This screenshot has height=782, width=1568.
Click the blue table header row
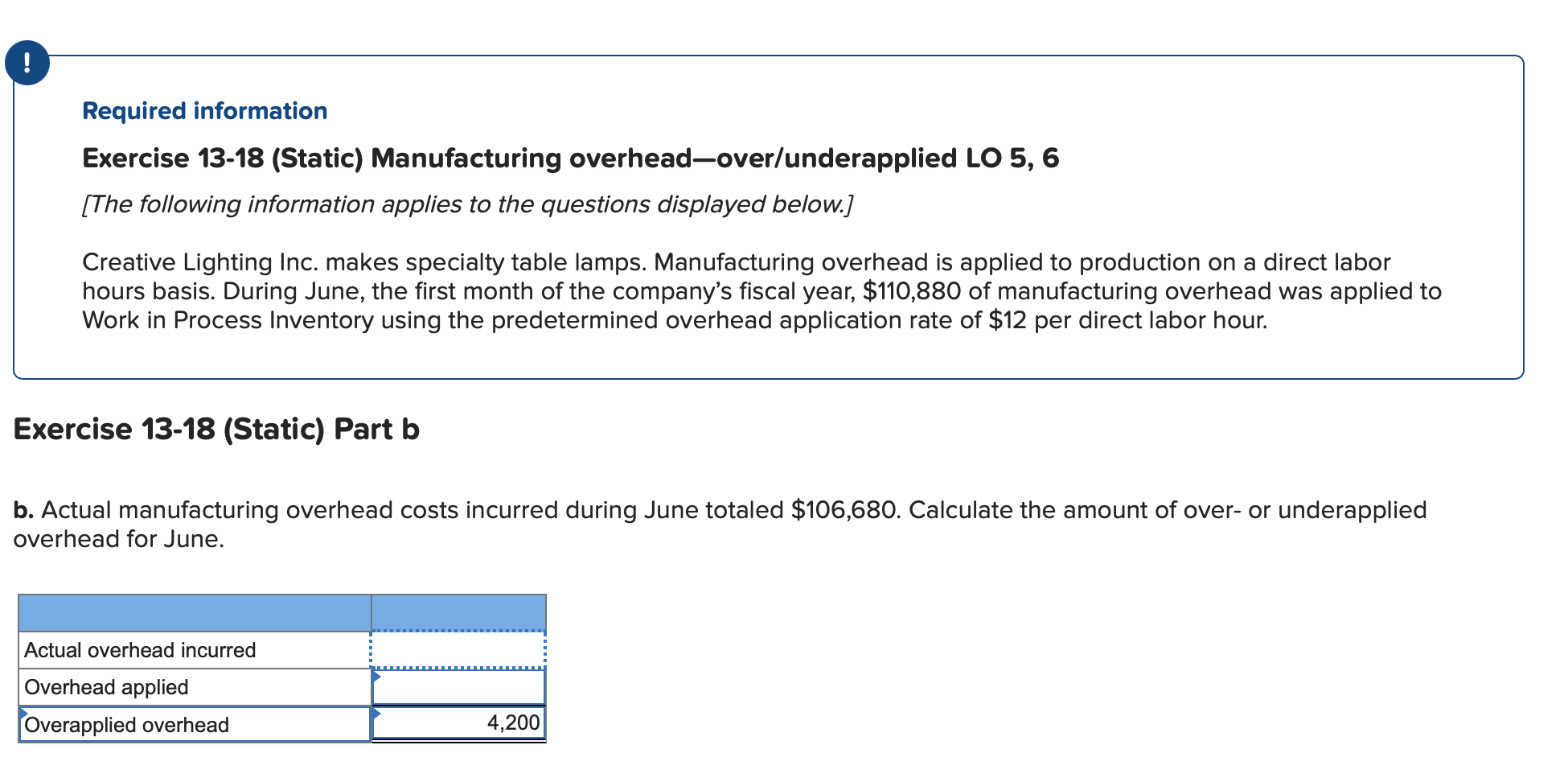pyautogui.click(x=281, y=613)
